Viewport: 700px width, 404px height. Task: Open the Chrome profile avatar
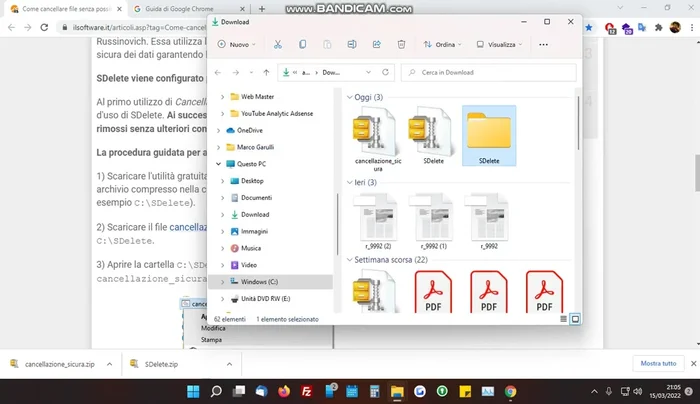[675, 28]
